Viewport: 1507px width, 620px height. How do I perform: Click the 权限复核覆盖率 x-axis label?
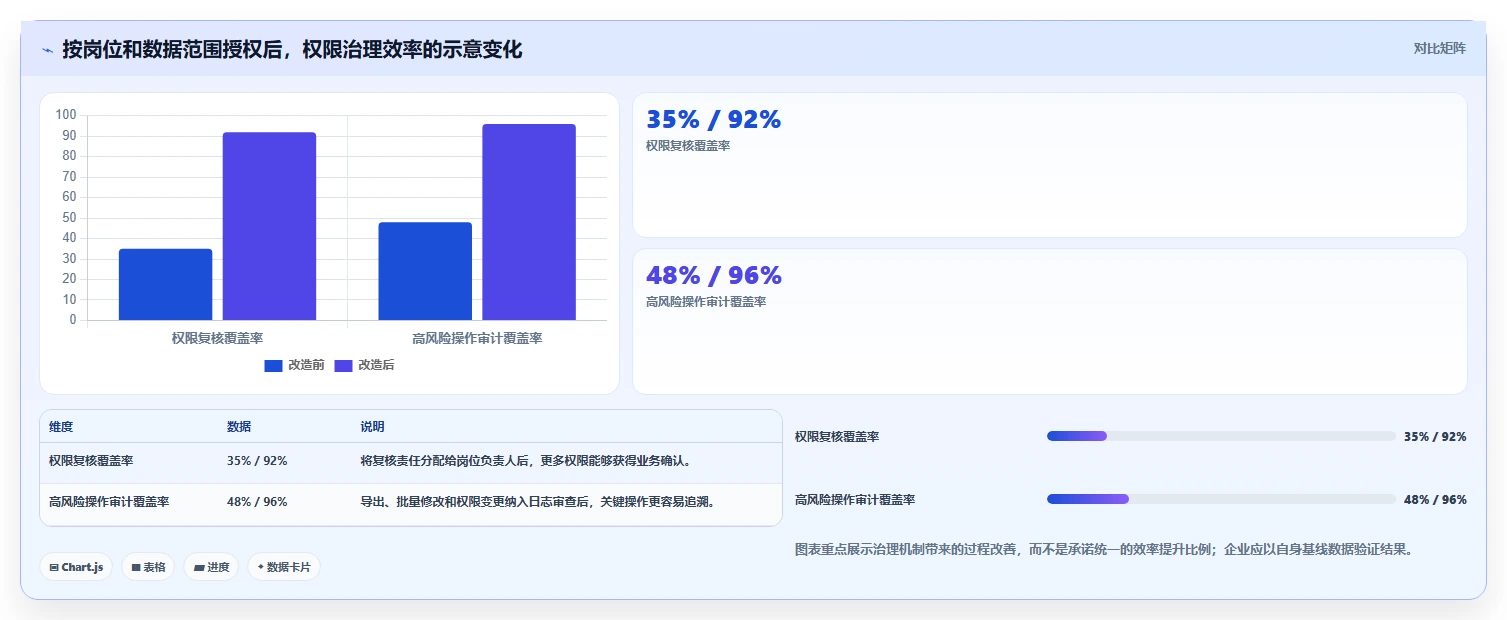coord(217,339)
